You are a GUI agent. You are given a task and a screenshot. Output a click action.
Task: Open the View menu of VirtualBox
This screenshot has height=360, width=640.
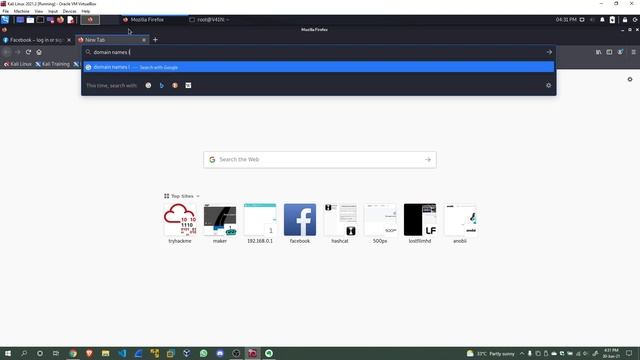click(38, 11)
